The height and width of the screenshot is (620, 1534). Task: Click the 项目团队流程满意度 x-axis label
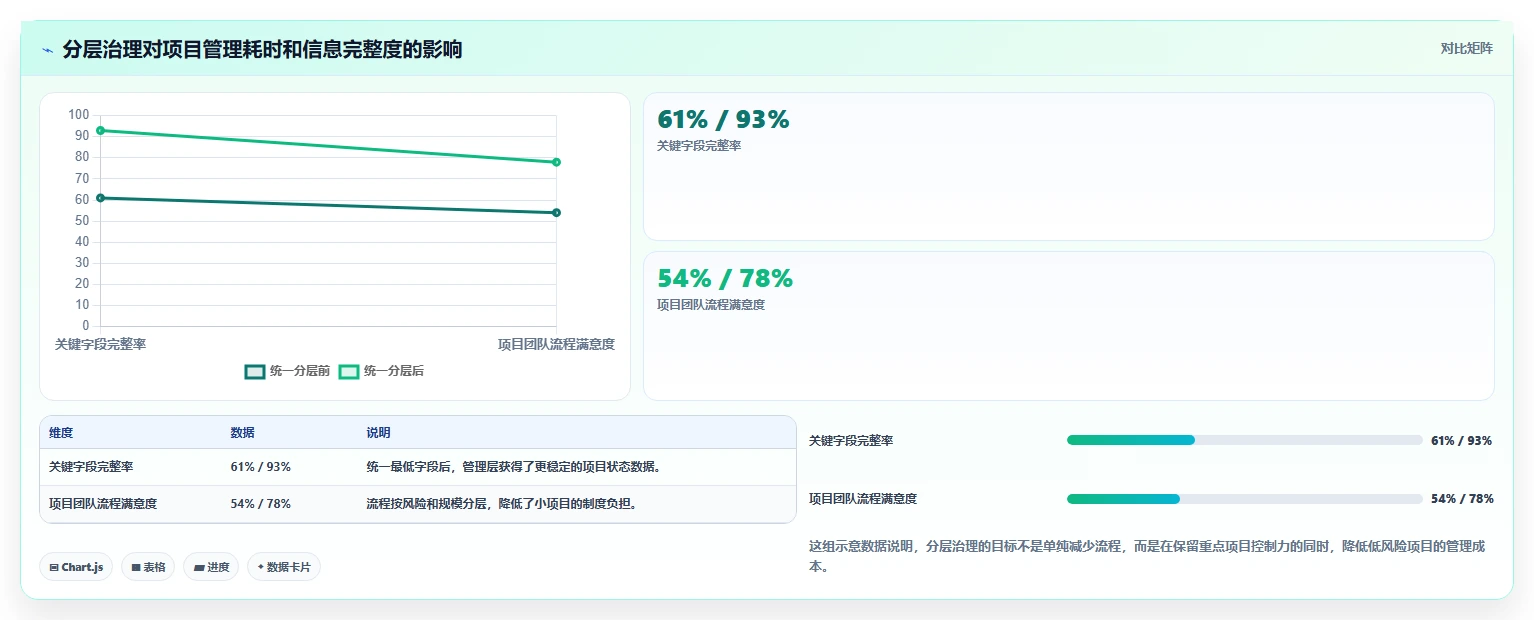[556, 344]
